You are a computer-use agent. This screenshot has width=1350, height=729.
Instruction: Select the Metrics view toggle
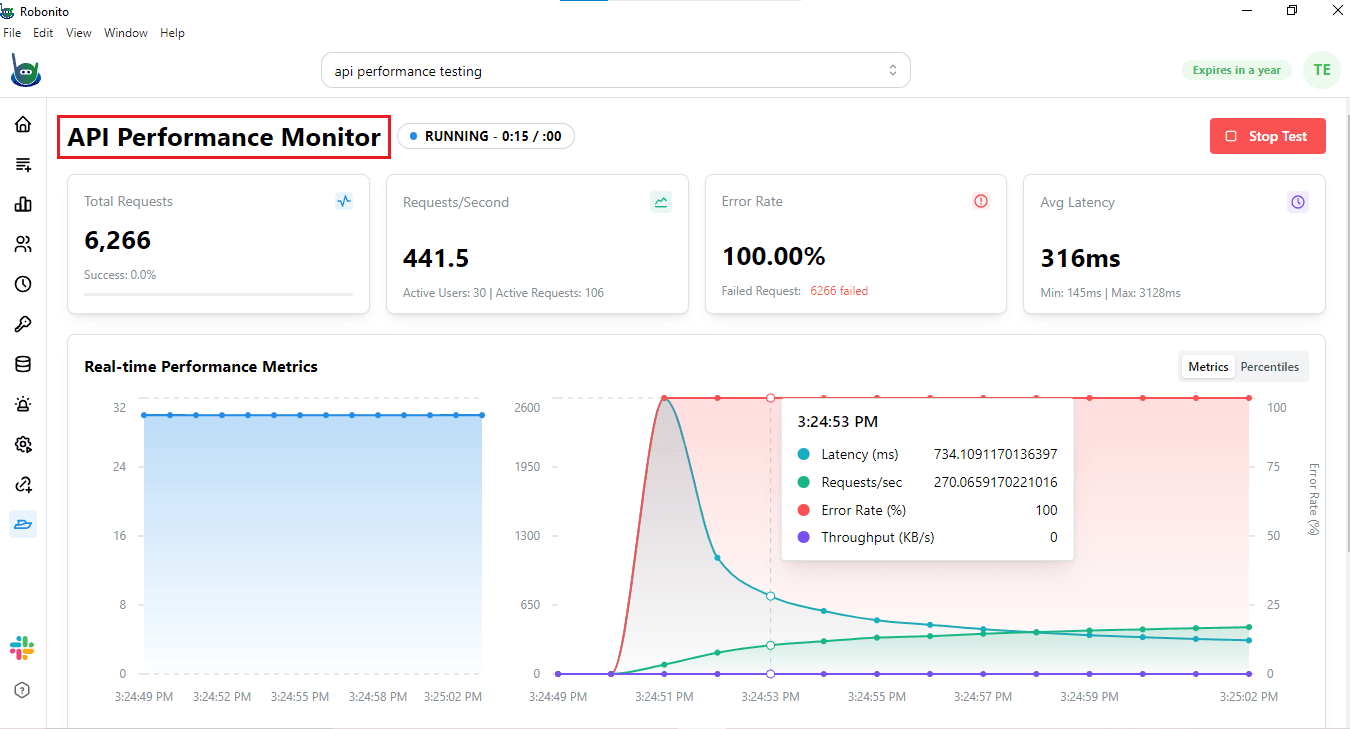[x=1208, y=366]
